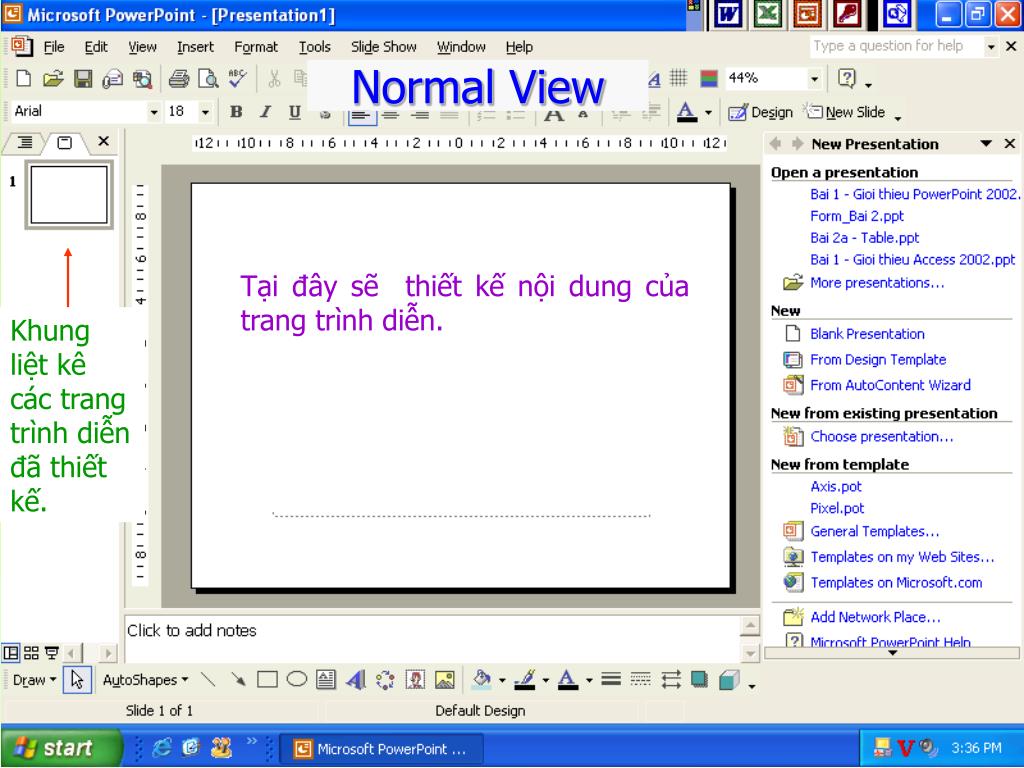This screenshot has width=1024, height=768.
Task: Open the Fill Color dropdown arrow
Action: 502,680
